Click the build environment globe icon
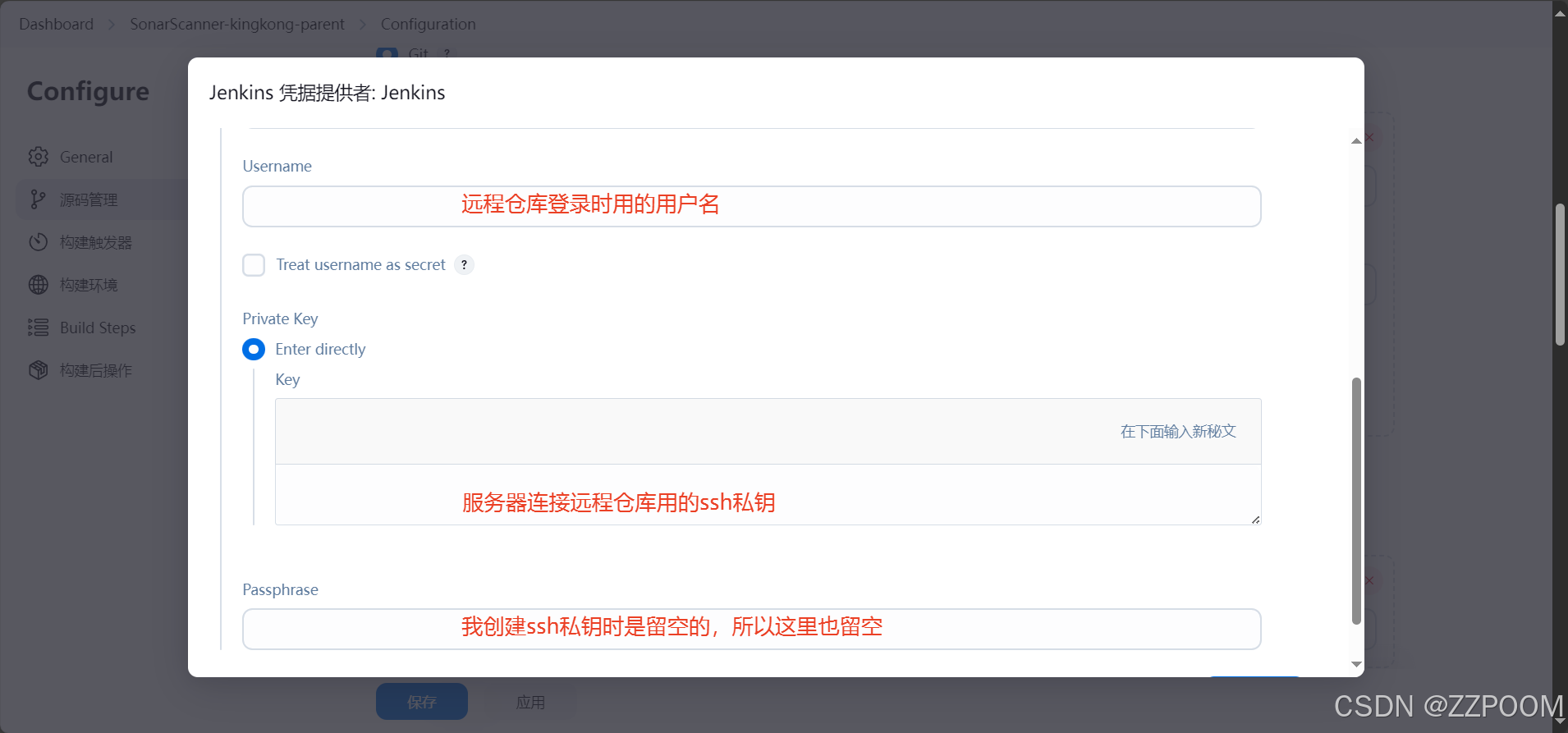Screen dimensions: 1568x733 [x=38, y=285]
